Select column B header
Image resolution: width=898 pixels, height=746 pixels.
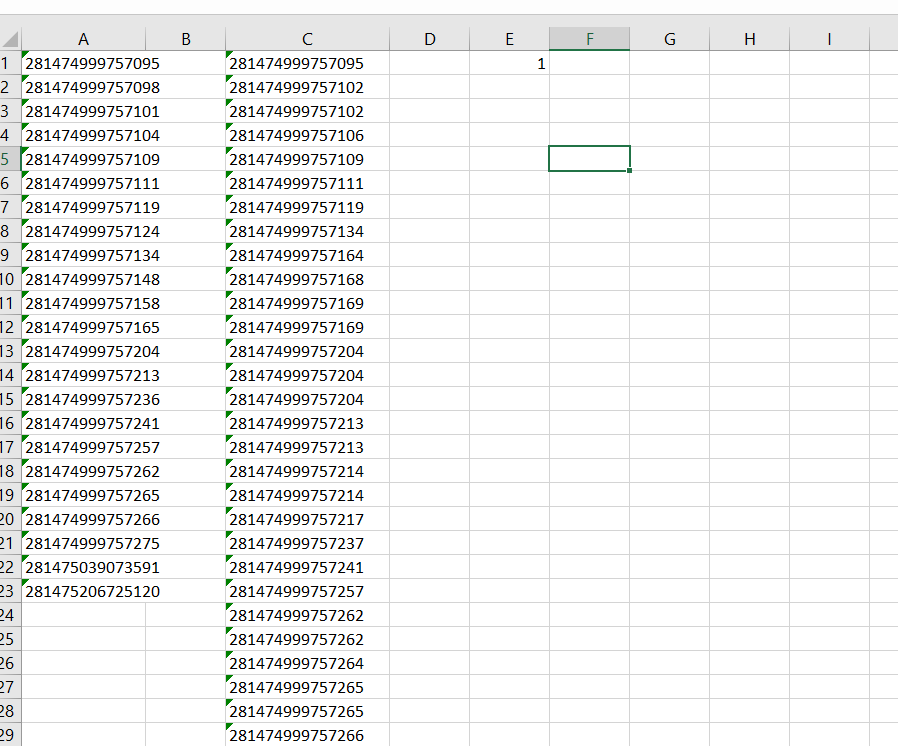[186, 39]
